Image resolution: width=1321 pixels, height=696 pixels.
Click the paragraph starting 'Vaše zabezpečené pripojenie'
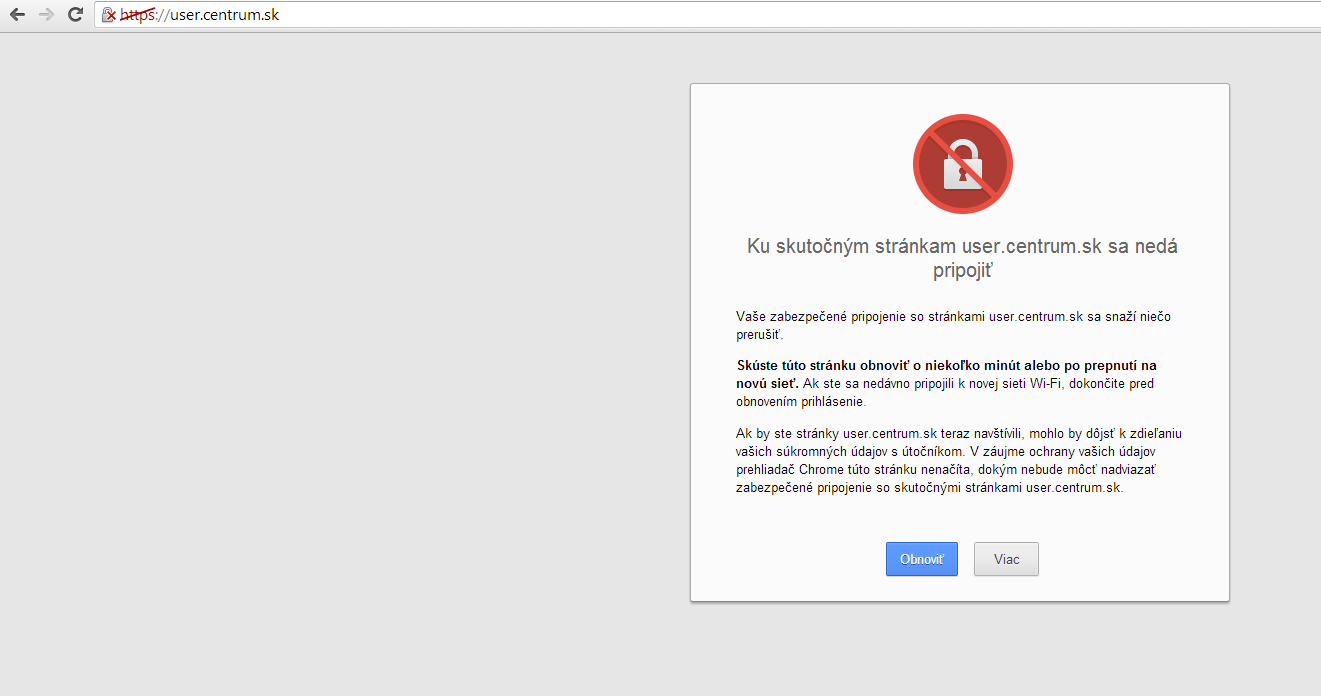[x=954, y=325]
